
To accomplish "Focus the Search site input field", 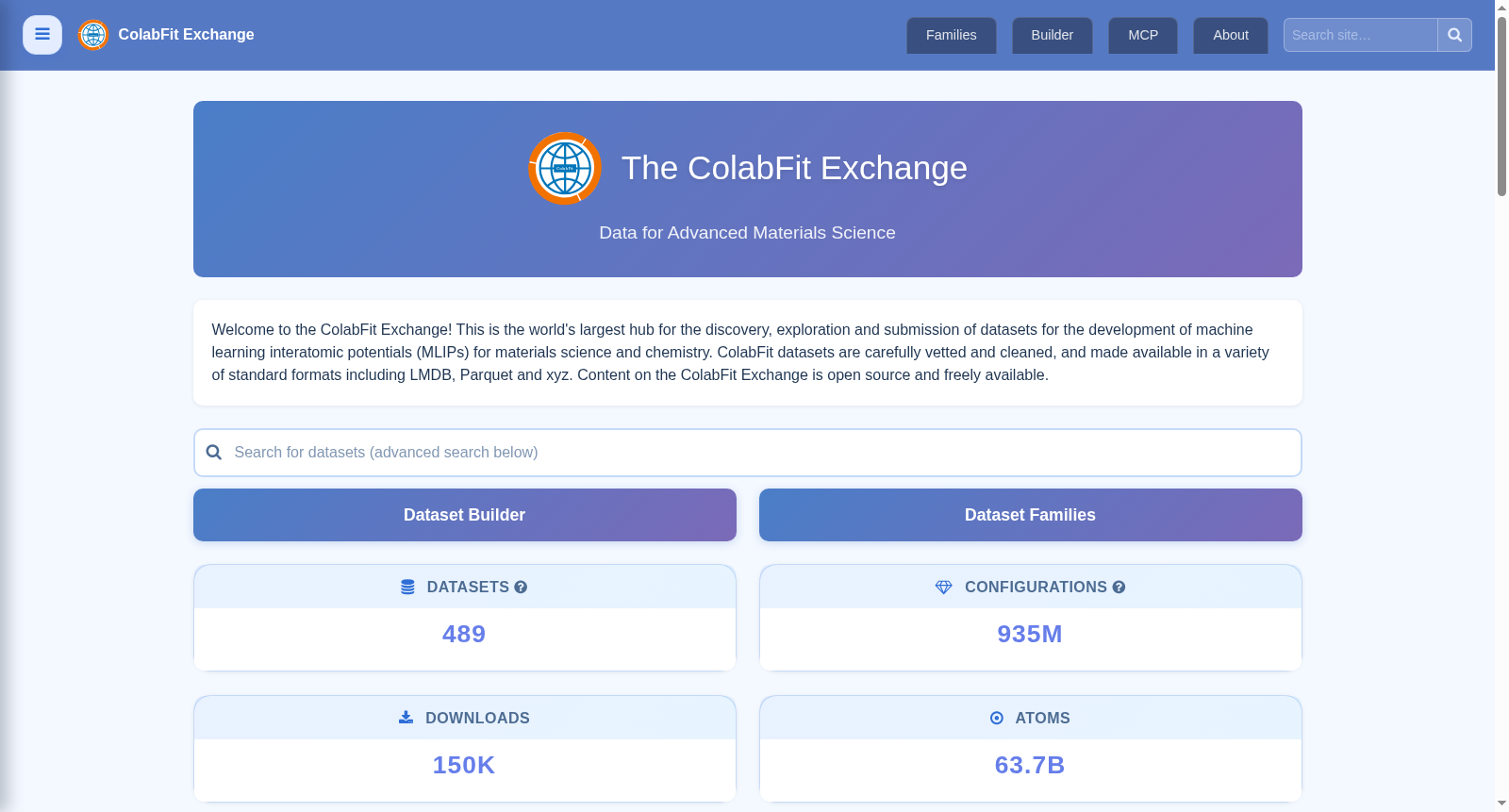I will pos(1360,35).
